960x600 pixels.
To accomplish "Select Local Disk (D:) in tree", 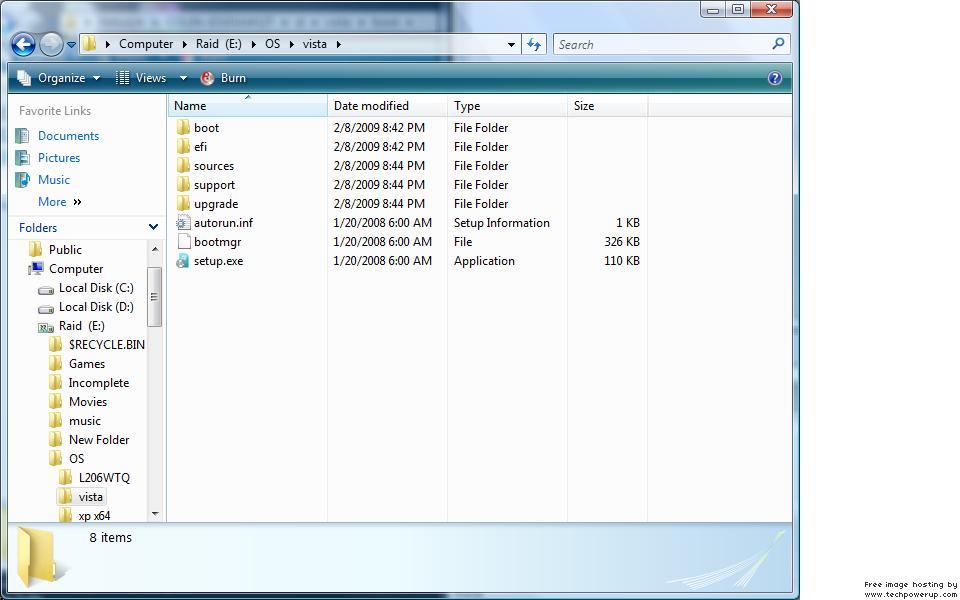I will click(96, 307).
